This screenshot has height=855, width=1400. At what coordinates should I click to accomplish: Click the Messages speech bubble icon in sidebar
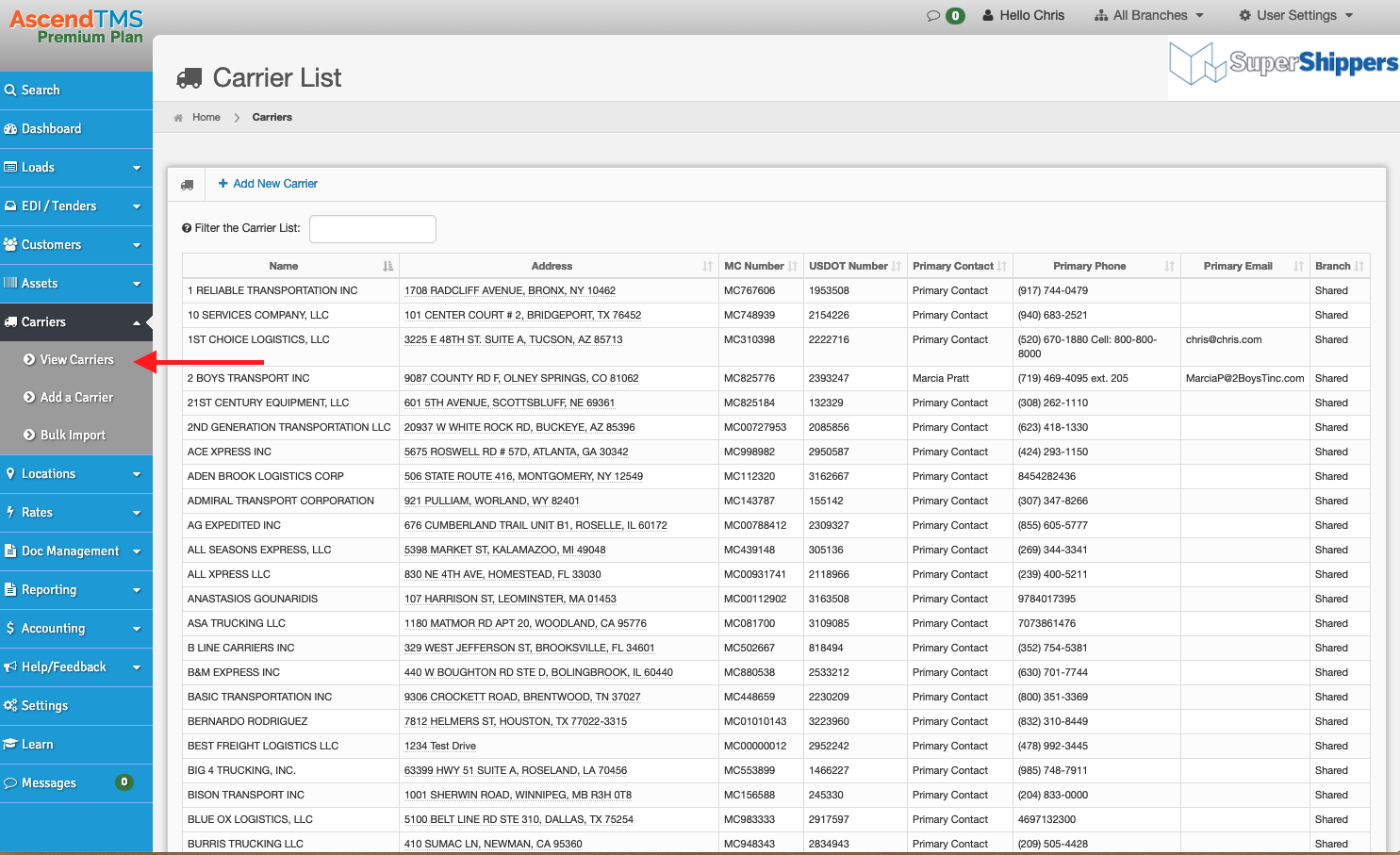(x=10, y=782)
